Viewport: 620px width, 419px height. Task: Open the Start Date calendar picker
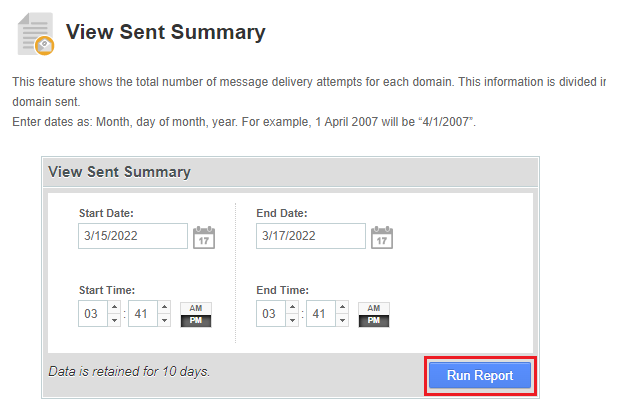click(x=204, y=238)
